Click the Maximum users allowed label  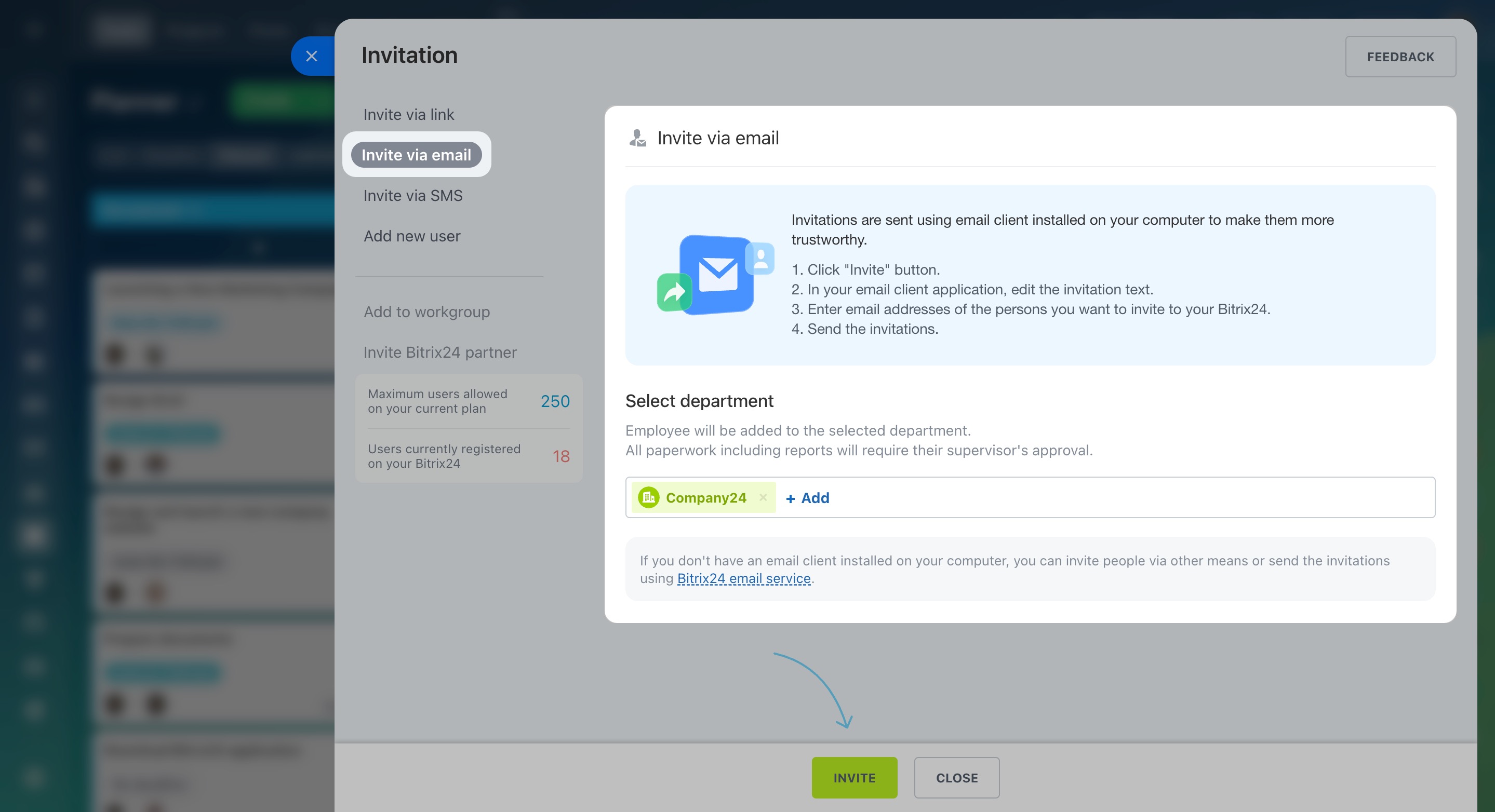437,401
